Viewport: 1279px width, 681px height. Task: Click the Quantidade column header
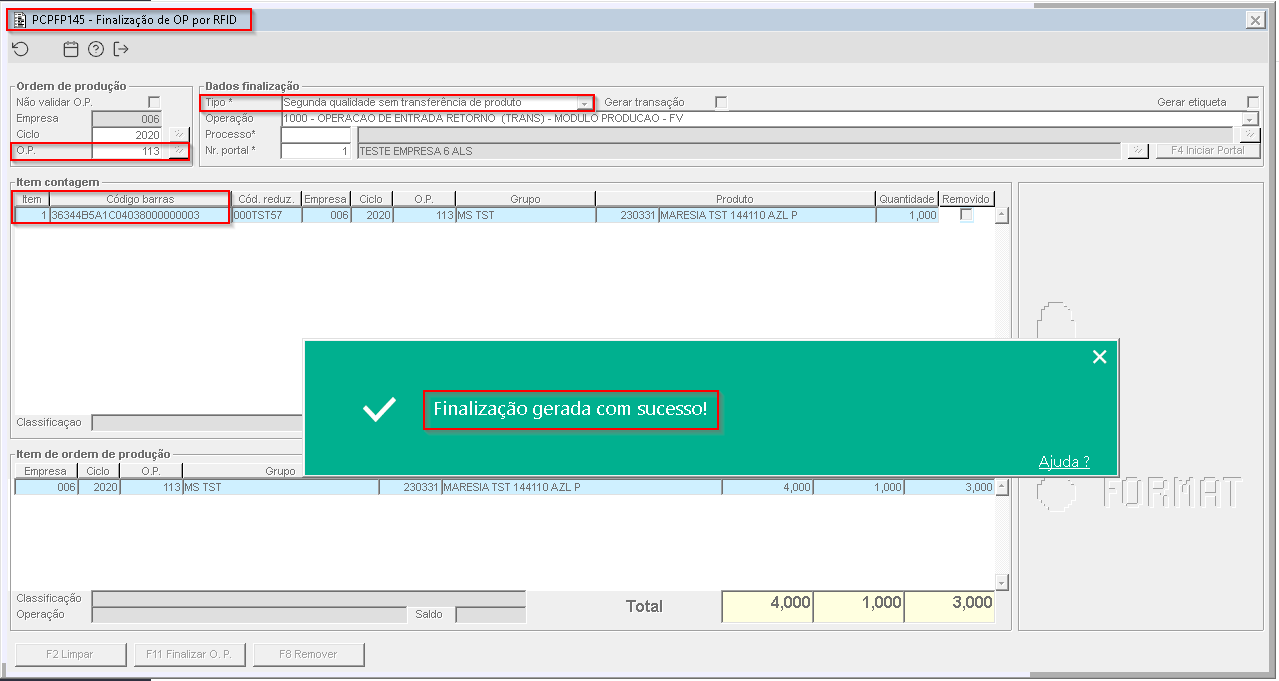coord(907,199)
